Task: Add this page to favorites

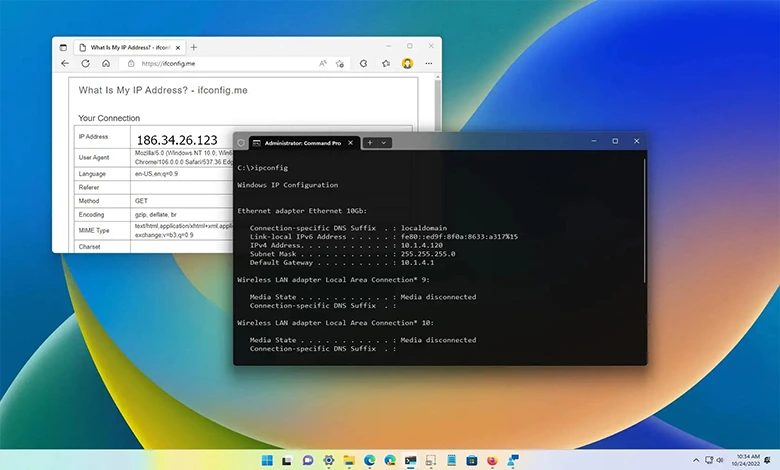Action: point(341,63)
